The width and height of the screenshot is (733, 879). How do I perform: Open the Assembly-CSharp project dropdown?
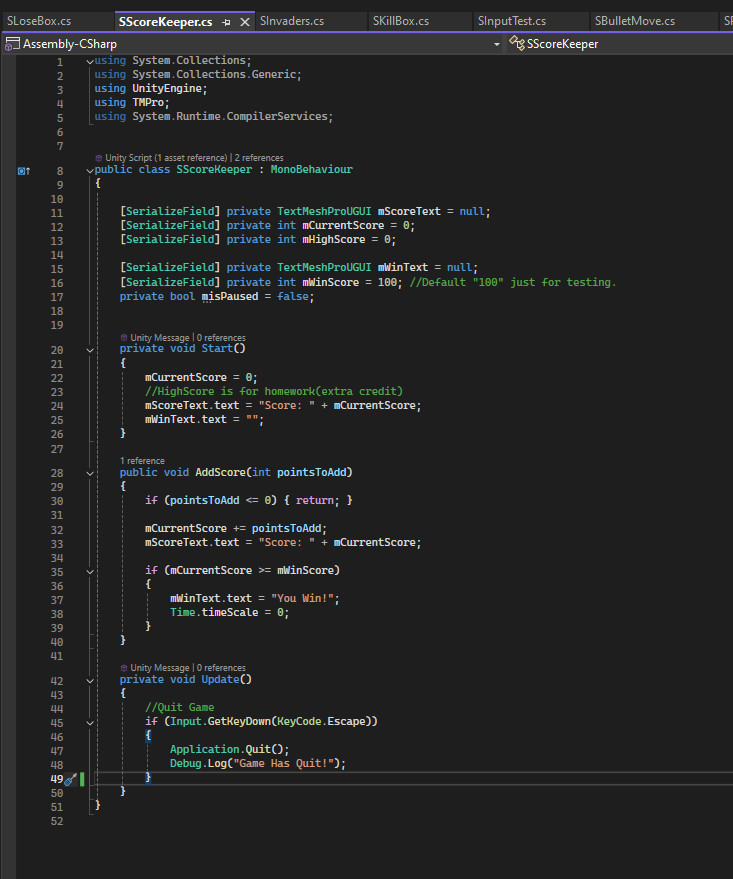[497, 44]
